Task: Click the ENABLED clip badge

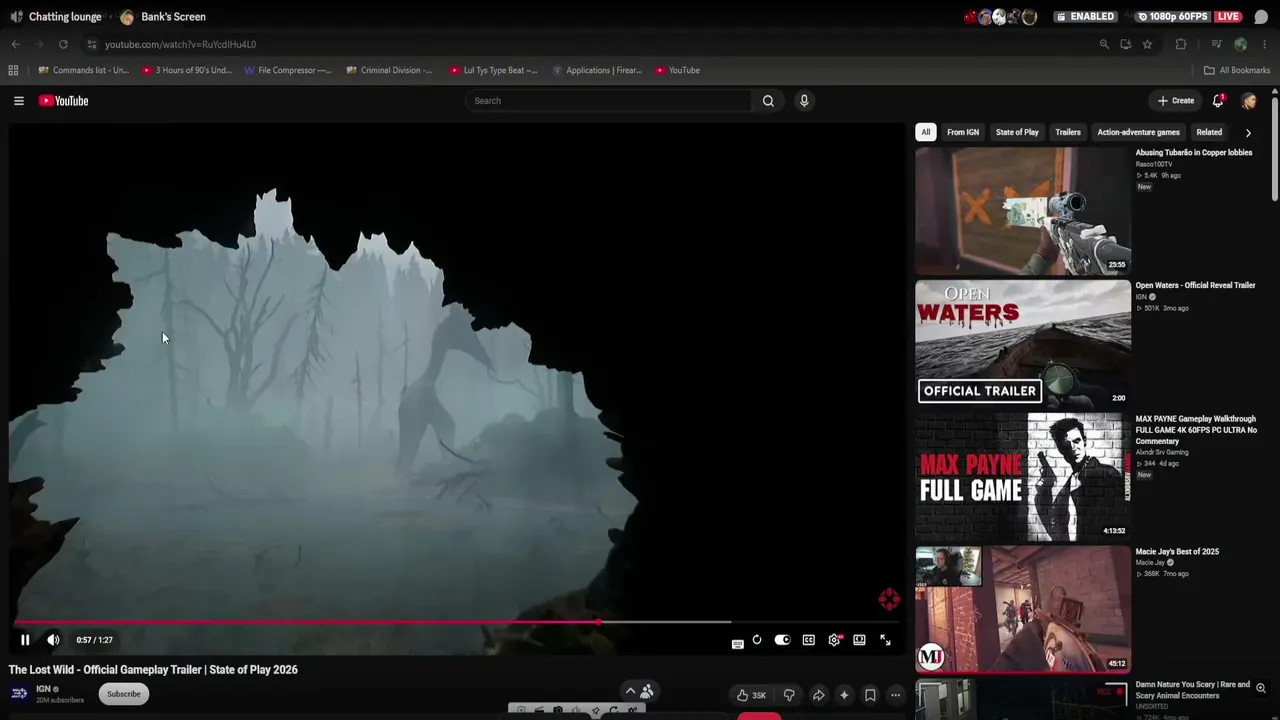Action: (x=1085, y=17)
